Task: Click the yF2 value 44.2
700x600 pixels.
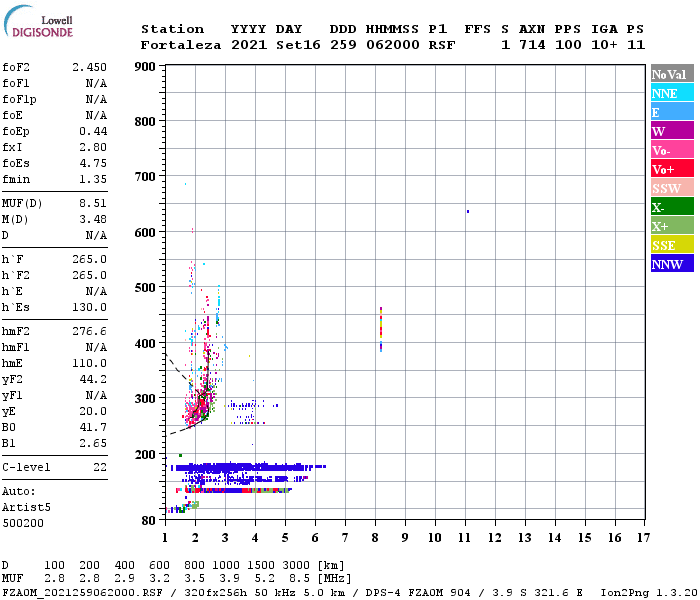Action: point(93,379)
